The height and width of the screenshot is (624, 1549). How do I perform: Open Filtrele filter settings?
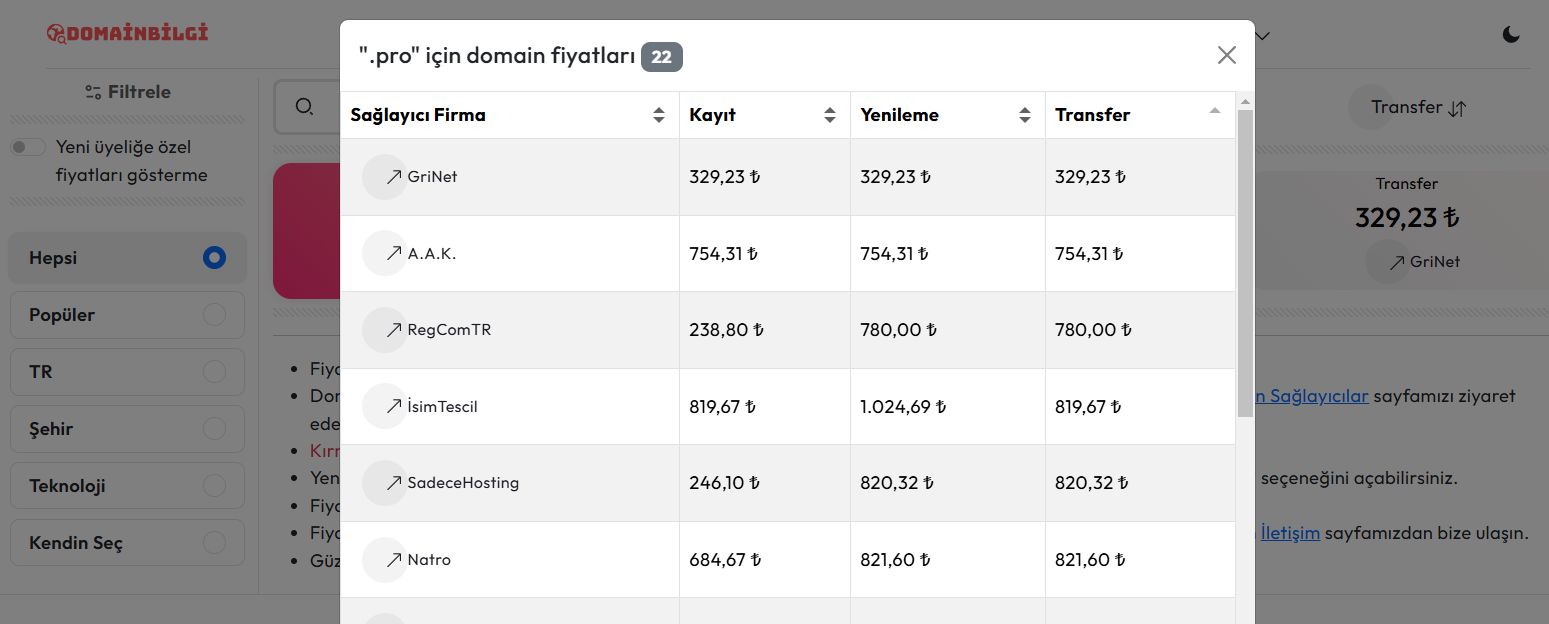click(128, 92)
